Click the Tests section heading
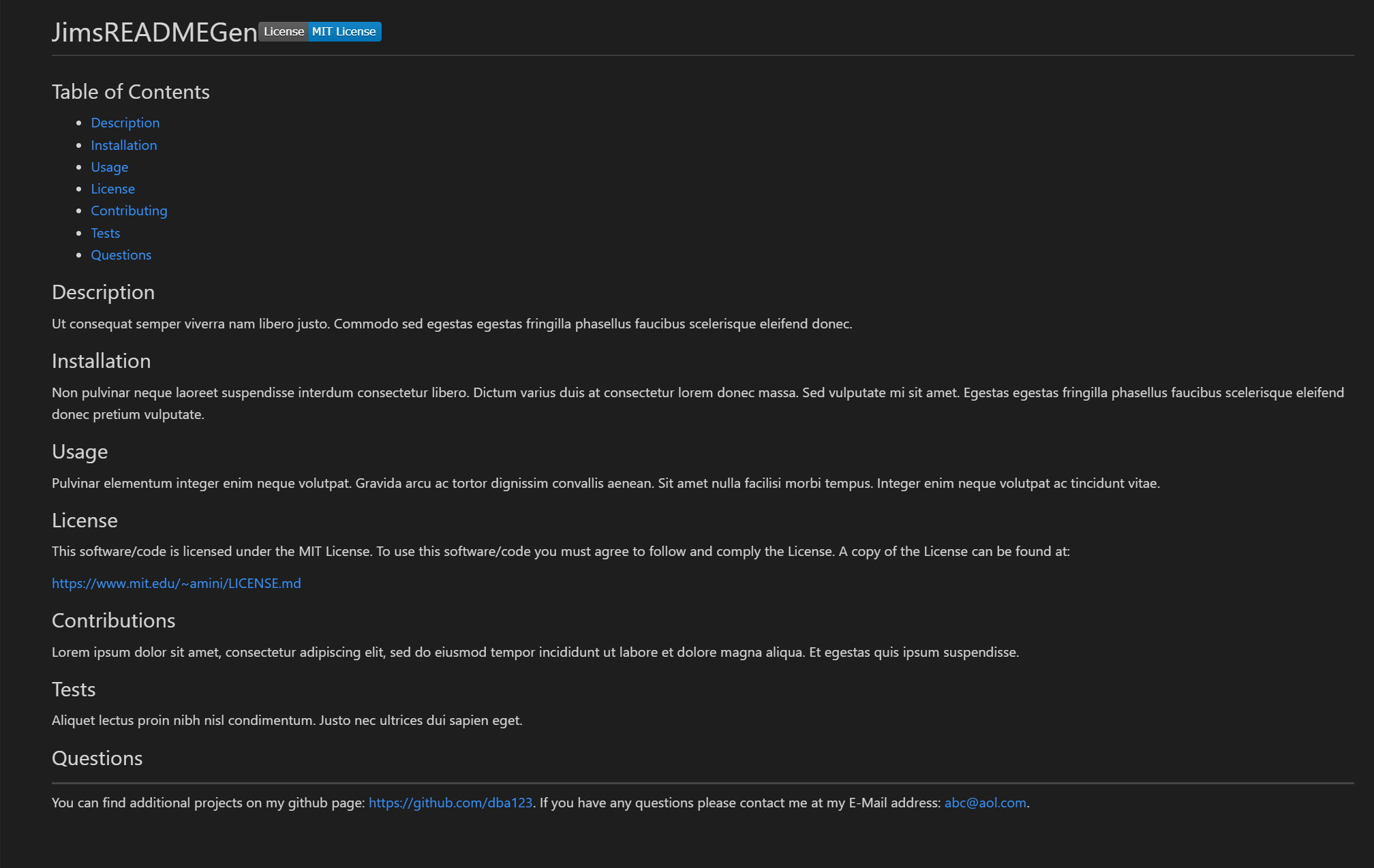1374x868 pixels. 74,689
